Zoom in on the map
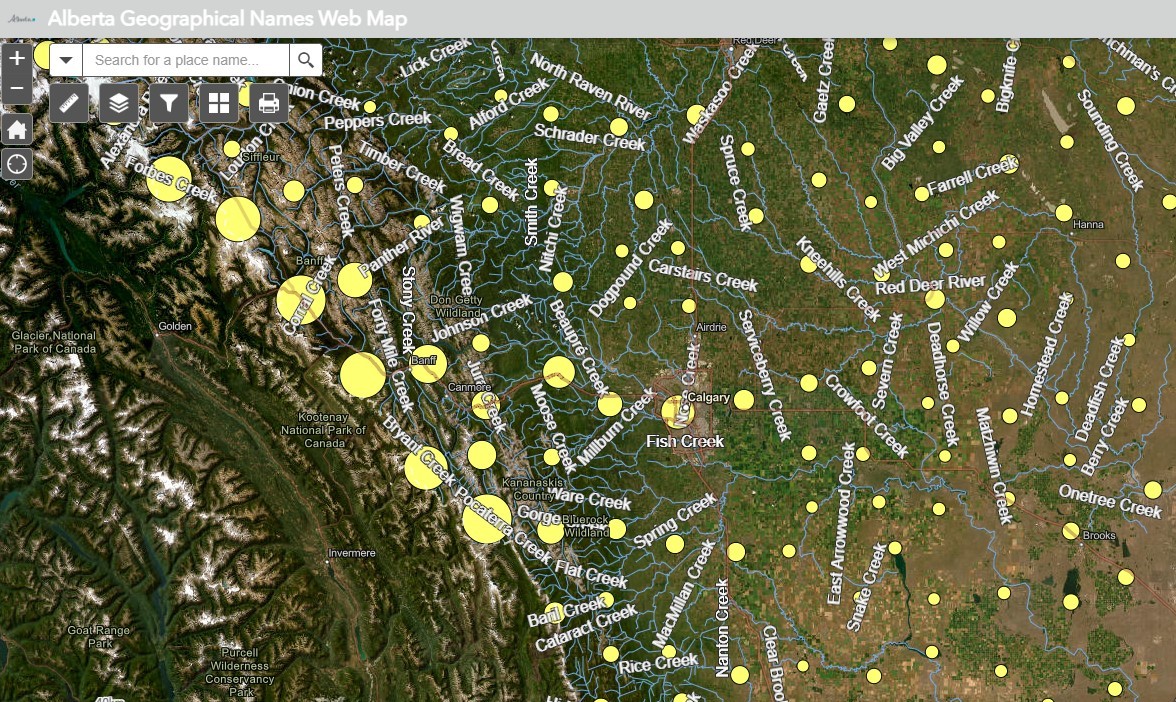The height and width of the screenshot is (702, 1176). click(x=17, y=58)
